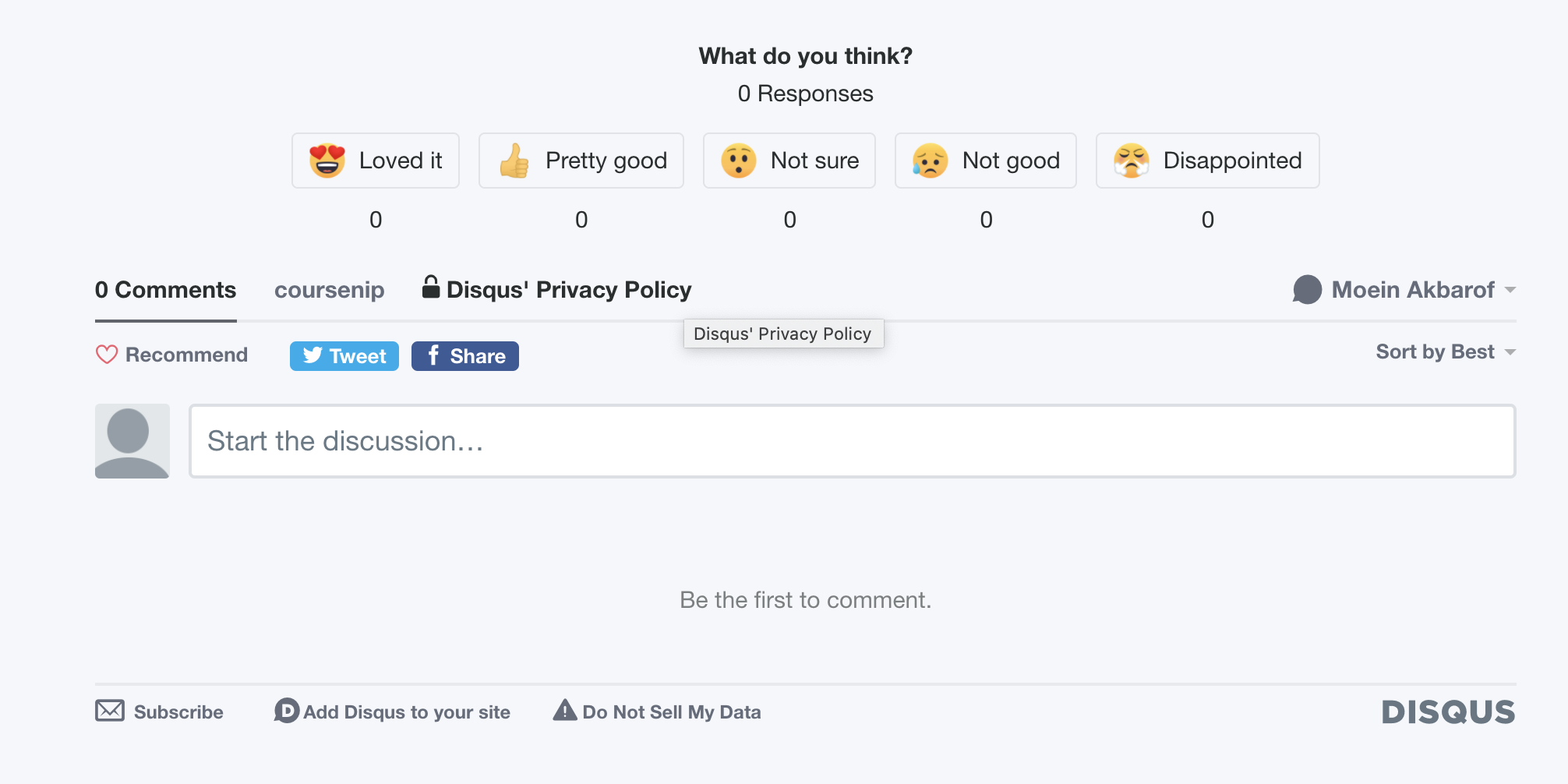Open the Do Not Sell My Data link
Viewport: 1568px width, 784px height.
pyautogui.click(x=671, y=712)
